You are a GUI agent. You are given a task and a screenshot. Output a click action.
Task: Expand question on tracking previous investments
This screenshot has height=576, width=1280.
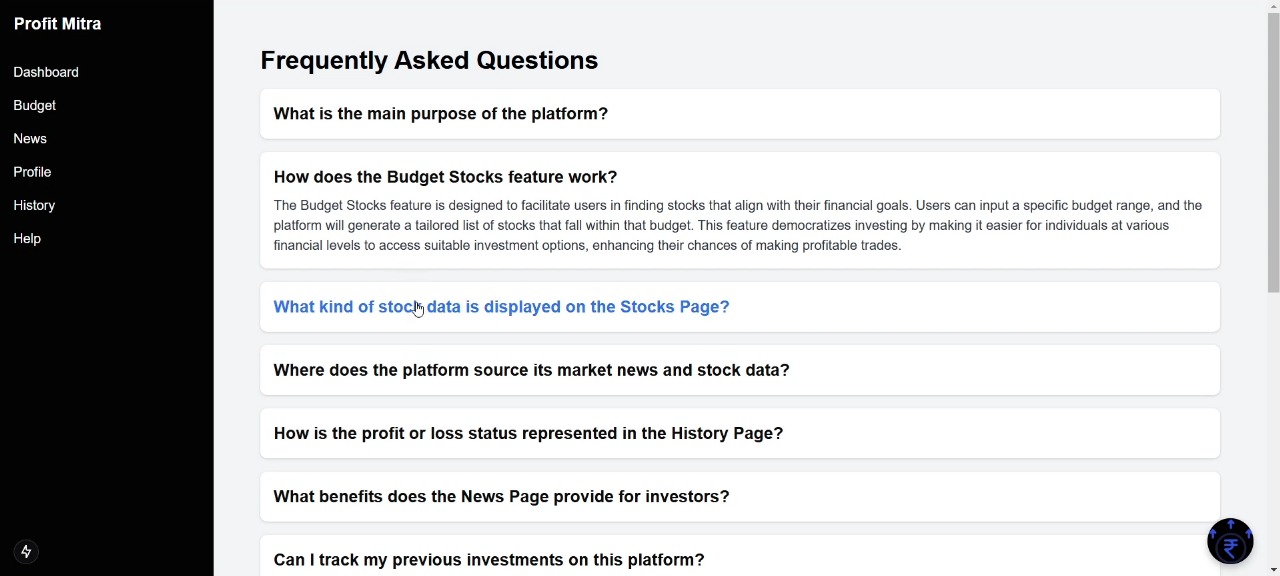[x=489, y=560]
